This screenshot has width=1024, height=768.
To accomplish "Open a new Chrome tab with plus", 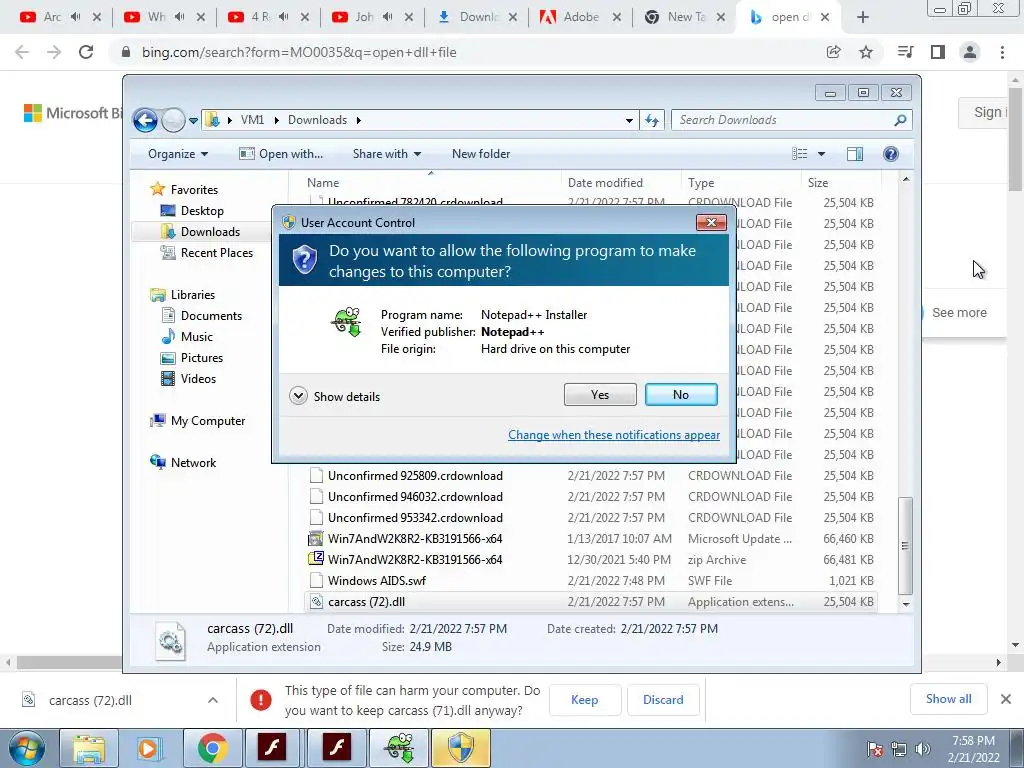I will tap(863, 18).
